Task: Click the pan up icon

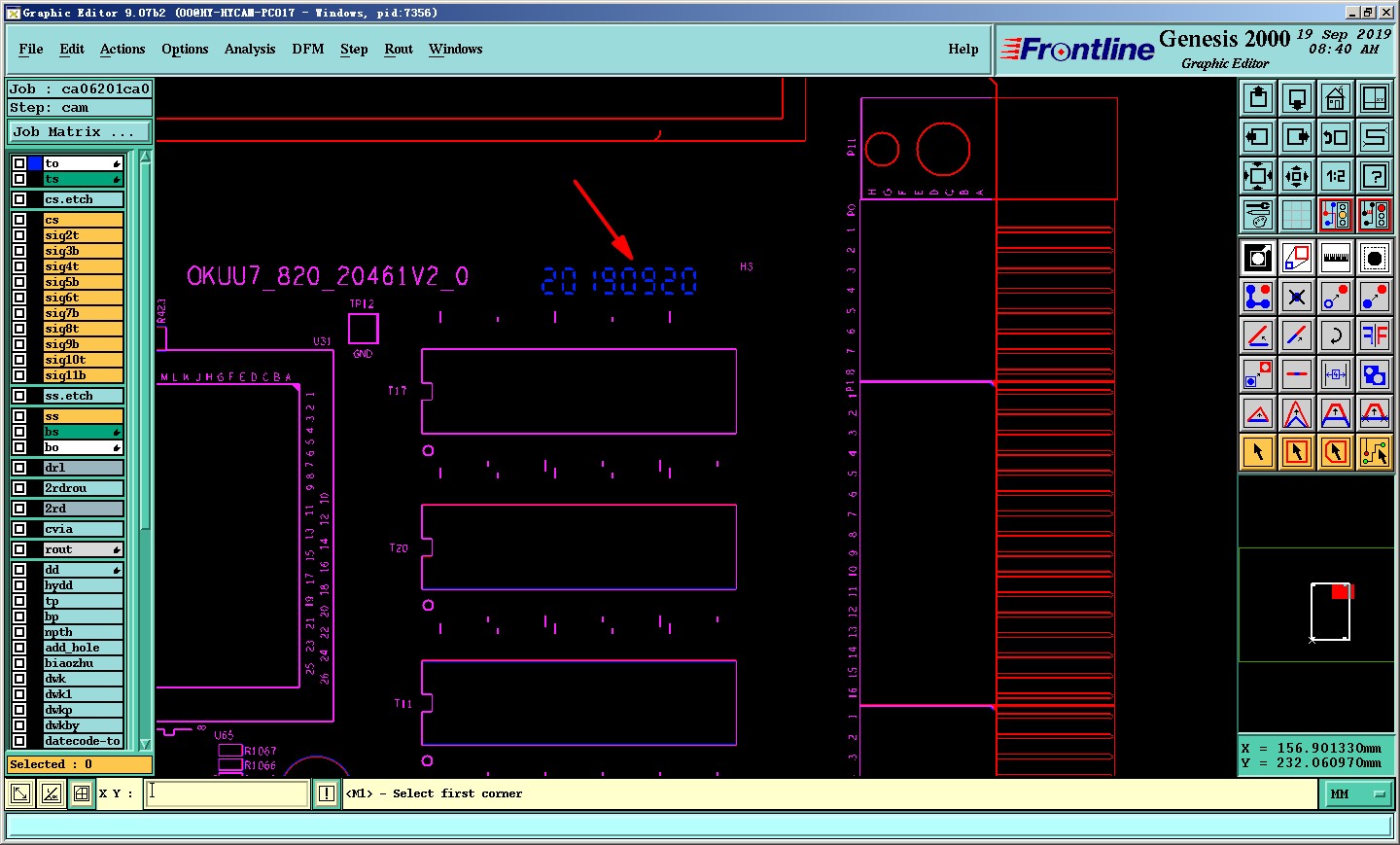Action: coord(1258,98)
